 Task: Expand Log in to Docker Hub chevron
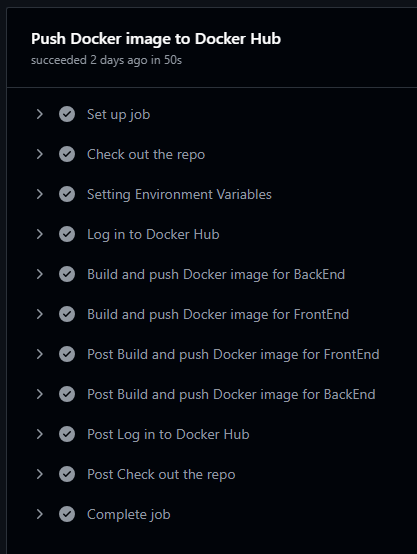[40, 234]
